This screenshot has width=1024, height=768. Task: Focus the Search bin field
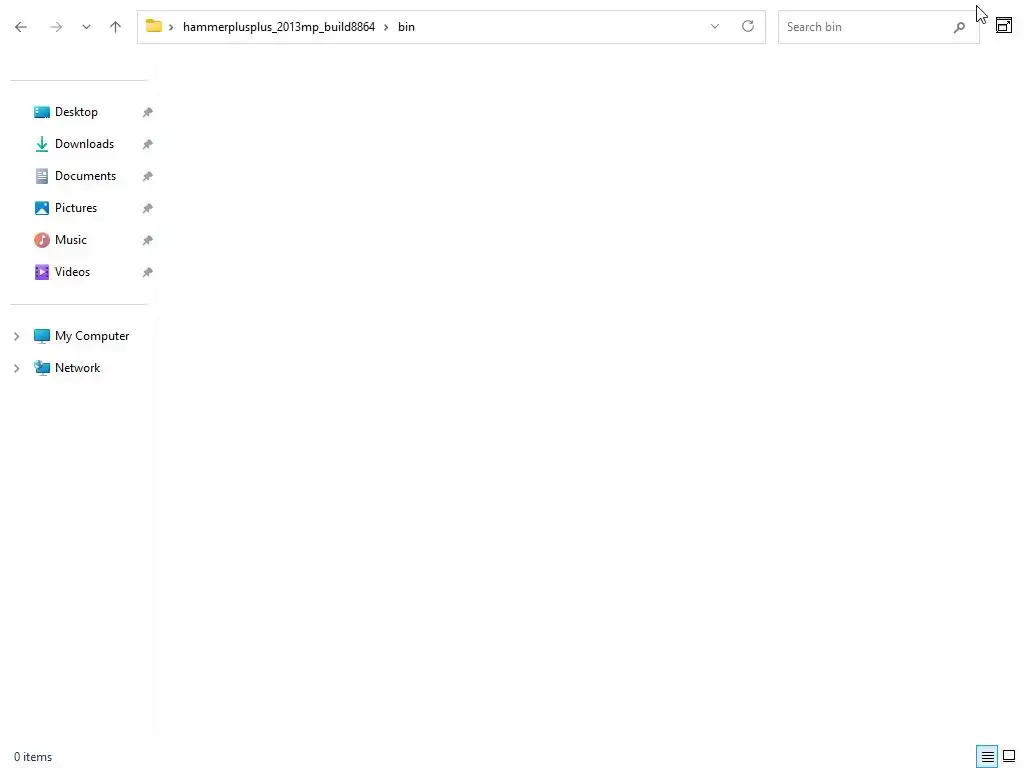click(x=878, y=27)
